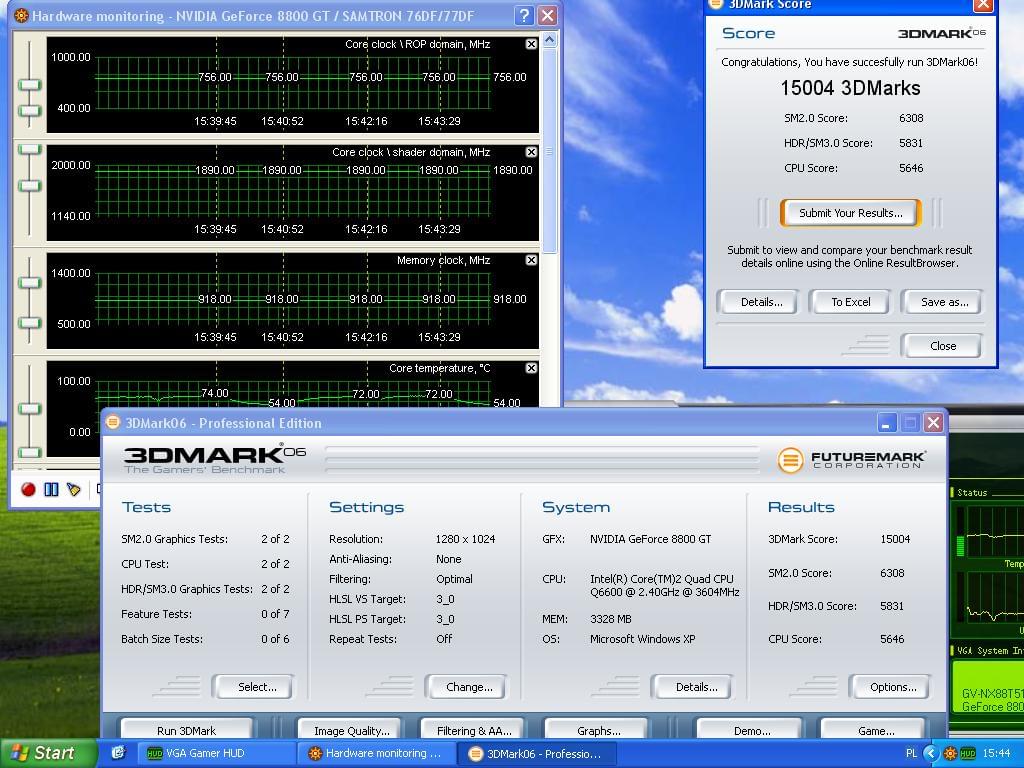Click Select under the Tests section
The width and height of the screenshot is (1024, 768).
pos(257,687)
